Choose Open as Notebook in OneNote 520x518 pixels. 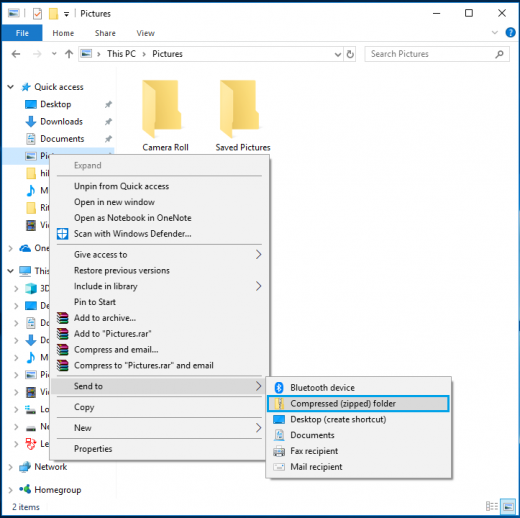[x=159, y=218]
